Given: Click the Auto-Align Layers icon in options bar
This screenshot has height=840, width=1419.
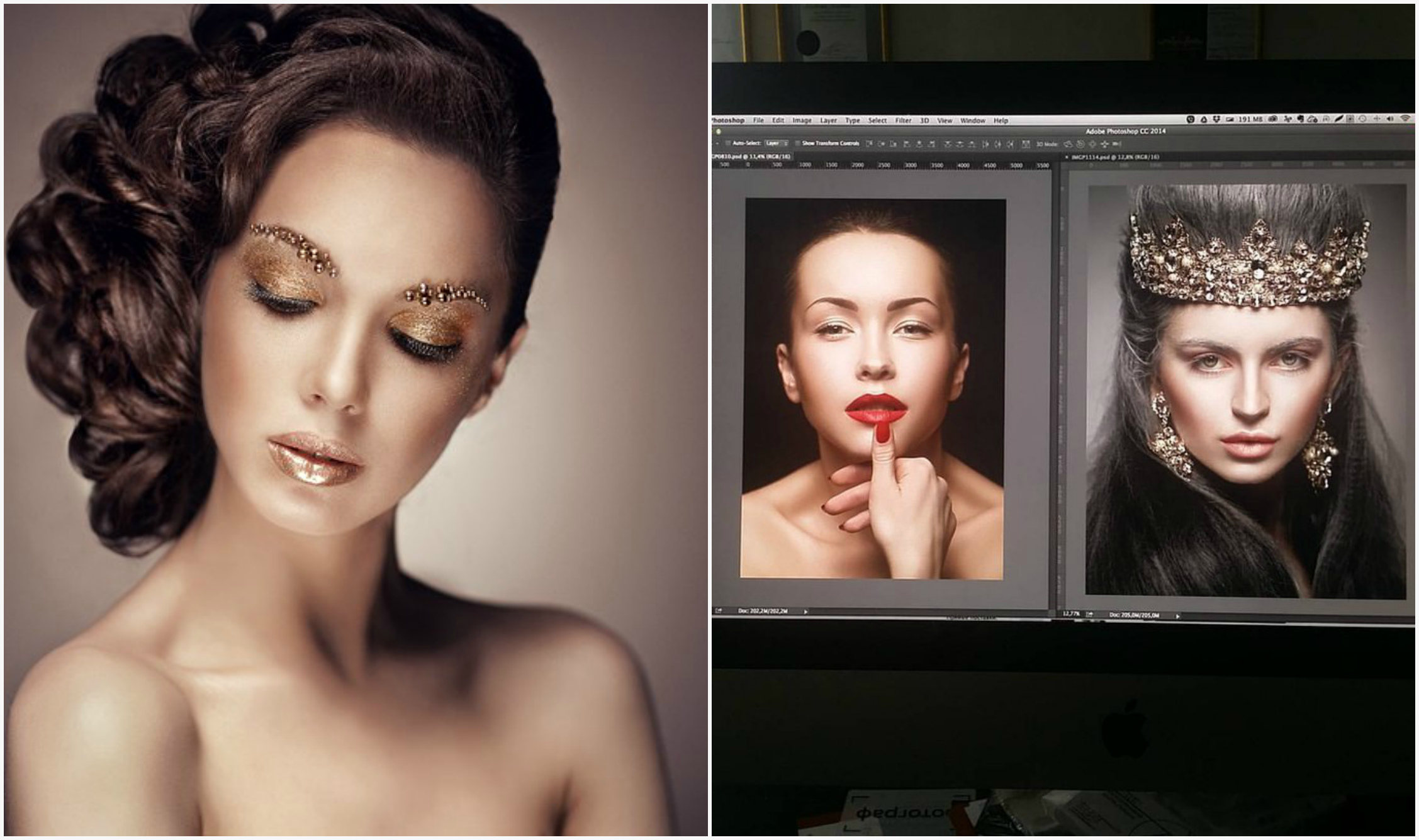Looking at the screenshot, I should tap(1026, 144).
